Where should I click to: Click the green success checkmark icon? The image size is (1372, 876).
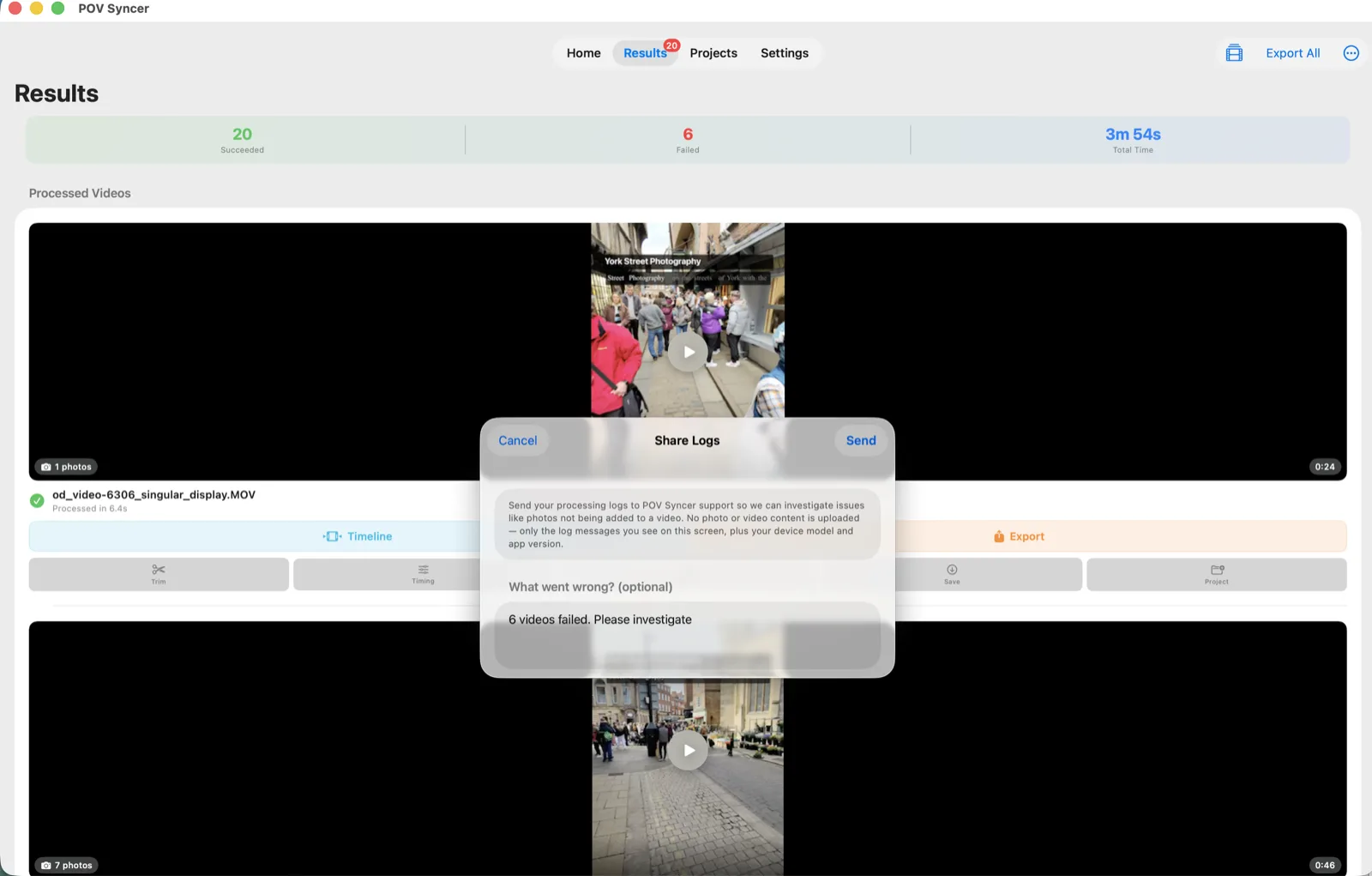click(37, 501)
